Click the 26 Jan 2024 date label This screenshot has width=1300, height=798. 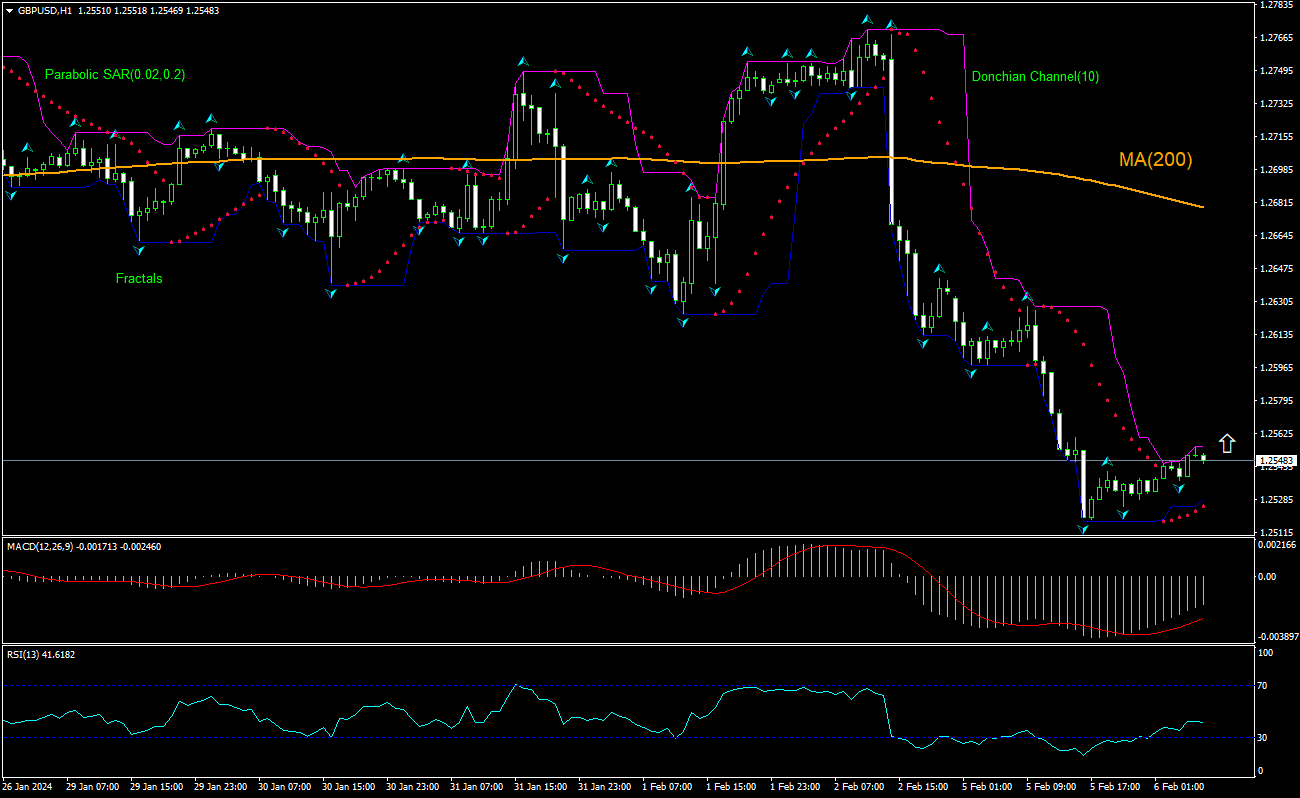[x=30, y=787]
